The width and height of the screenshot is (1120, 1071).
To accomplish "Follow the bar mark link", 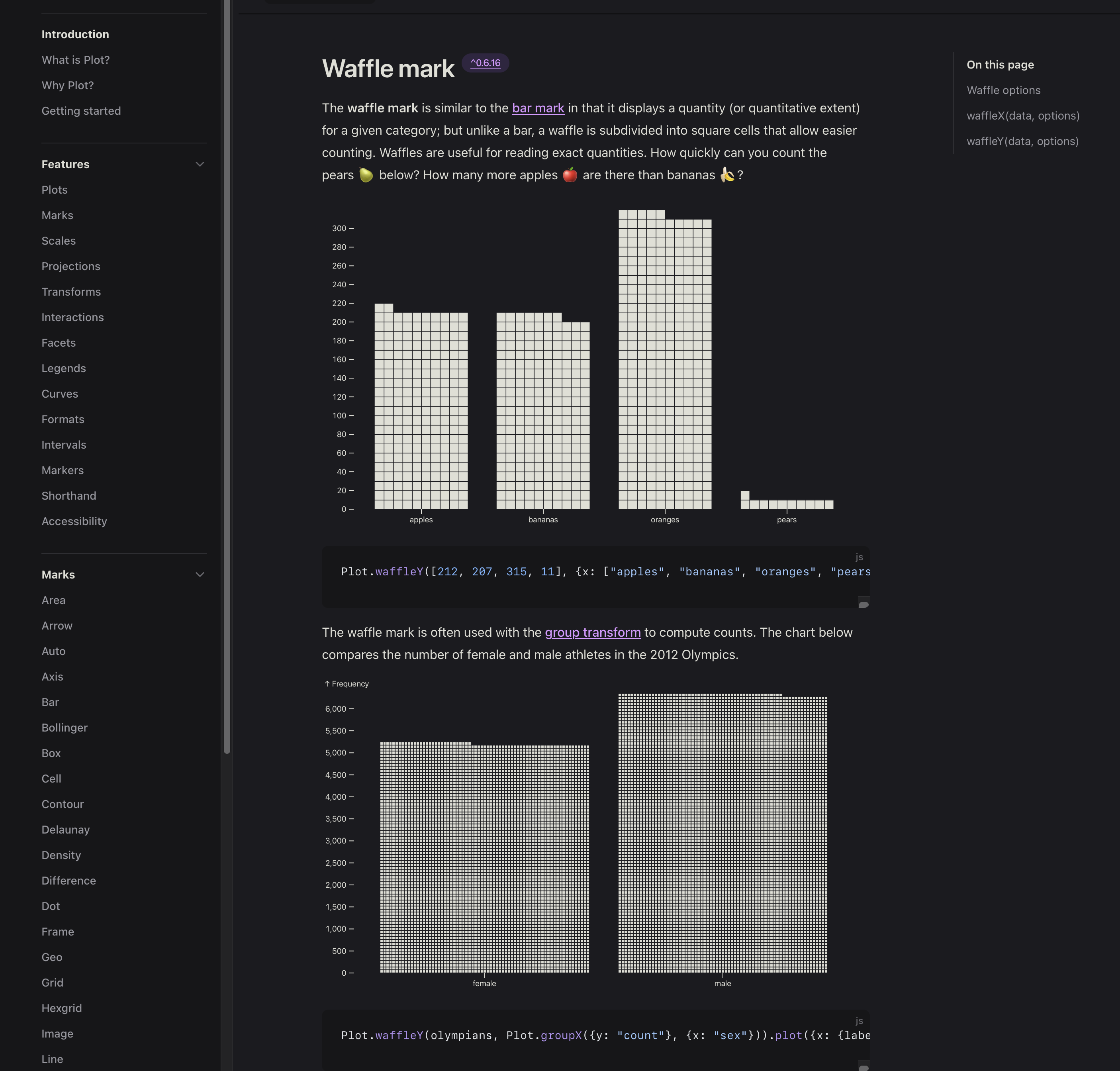I will 538,108.
